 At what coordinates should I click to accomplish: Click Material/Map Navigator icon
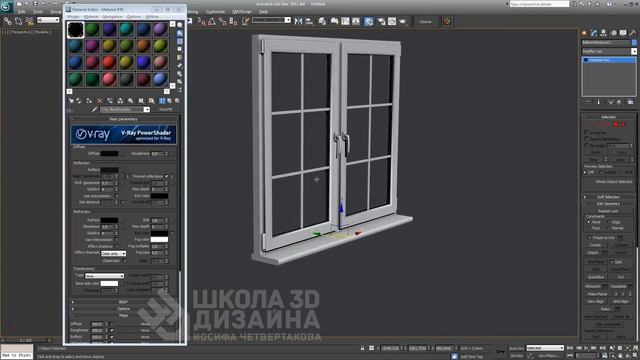[180, 90]
